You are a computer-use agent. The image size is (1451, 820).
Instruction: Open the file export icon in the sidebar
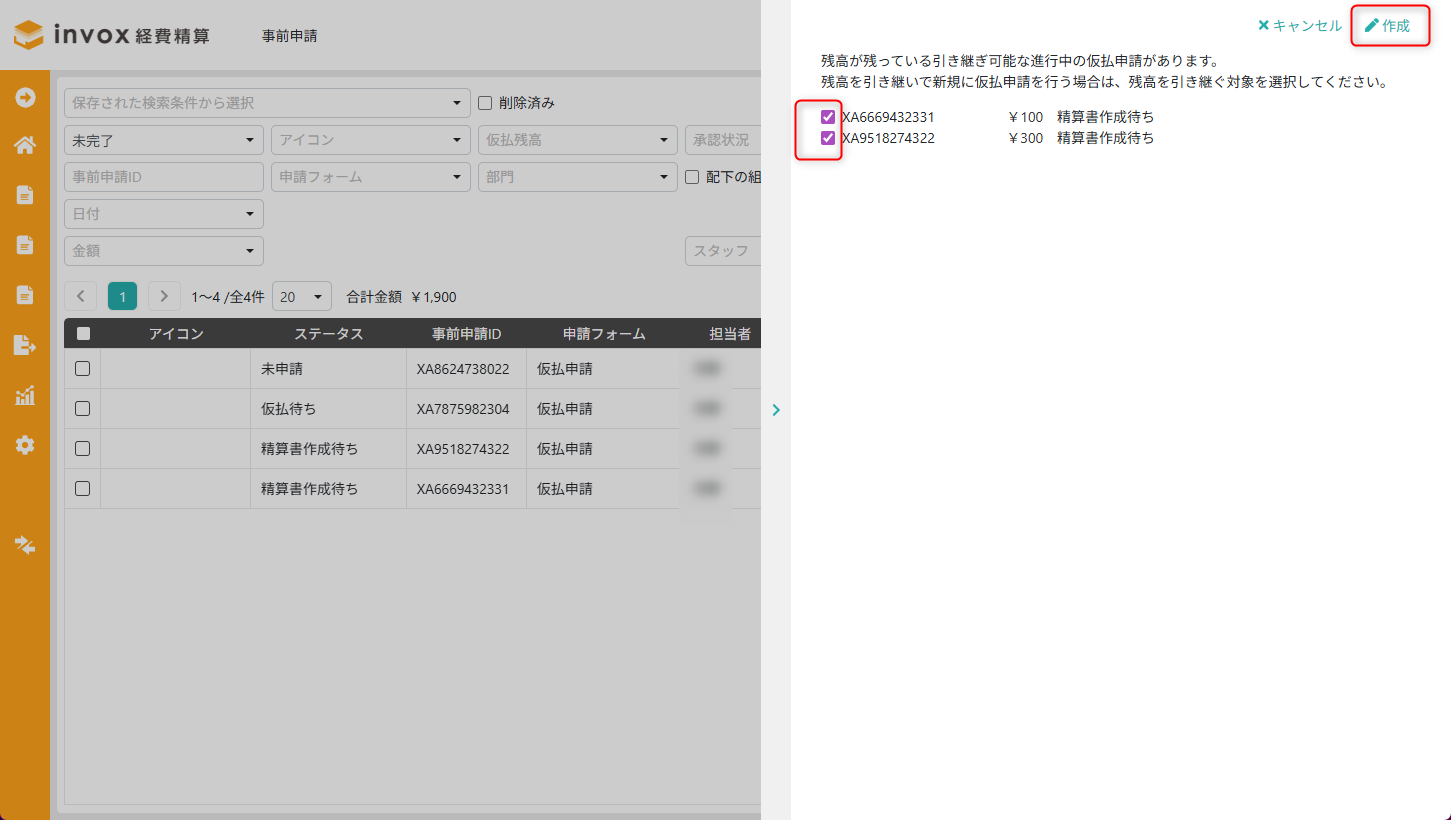[x=25, y=345]
